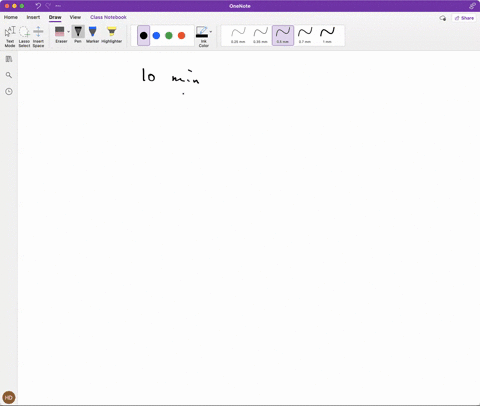Open the title bar more options ellipsis
Viewport: 480px width, 406px height.
click(58, 6)
